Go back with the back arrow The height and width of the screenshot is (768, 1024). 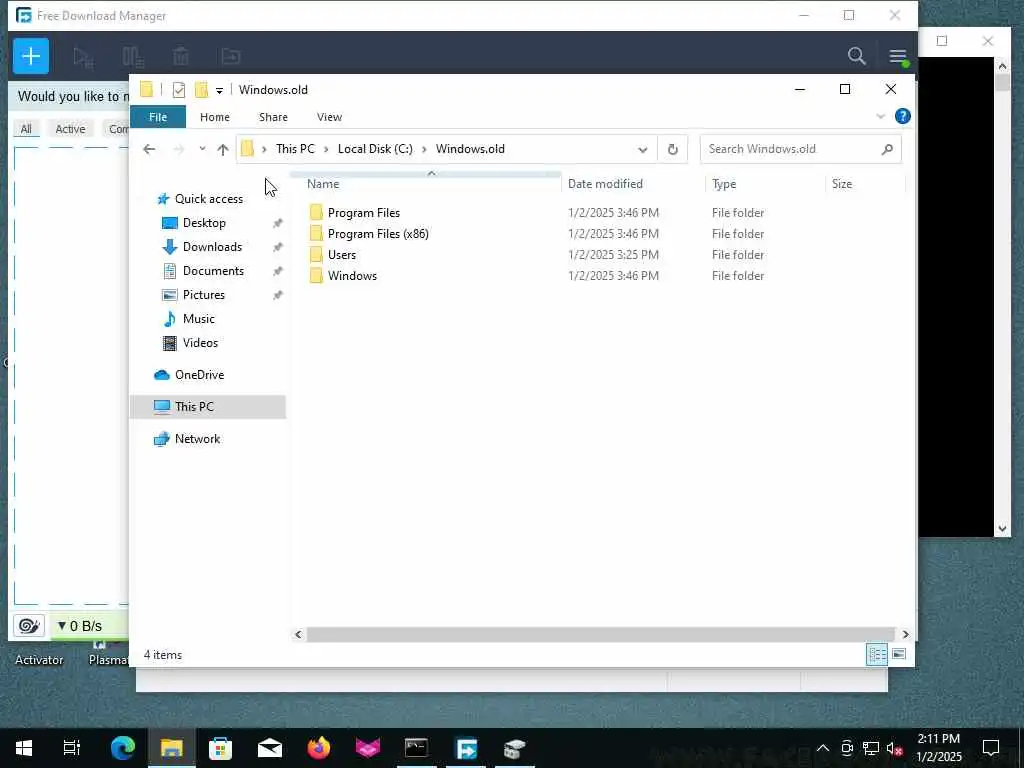[149, 150]
